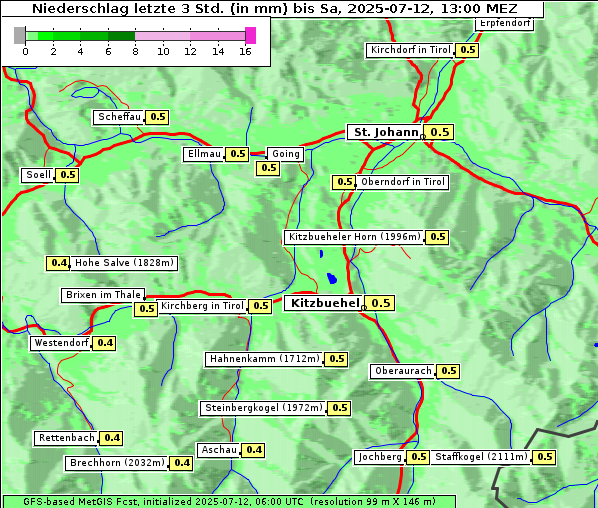The width and height of the screenshot is (598, 508).
Task: Select Brechhorn's 0.4 value box
Action: [x=182, y=463]
